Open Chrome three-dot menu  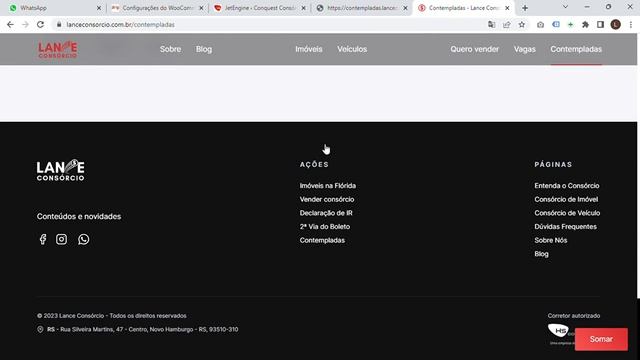pos(631,24)
